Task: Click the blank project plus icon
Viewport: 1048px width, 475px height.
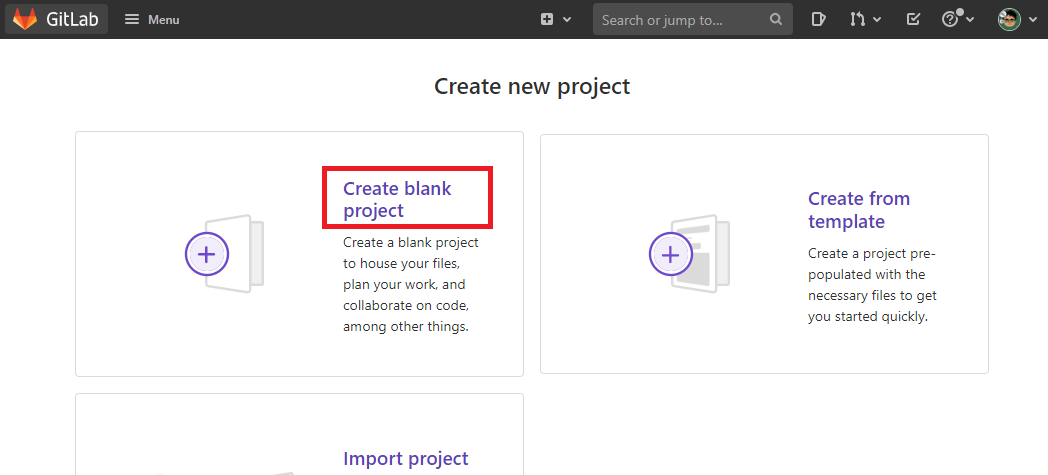Action: pyautogui.click(x=207, y=254)
